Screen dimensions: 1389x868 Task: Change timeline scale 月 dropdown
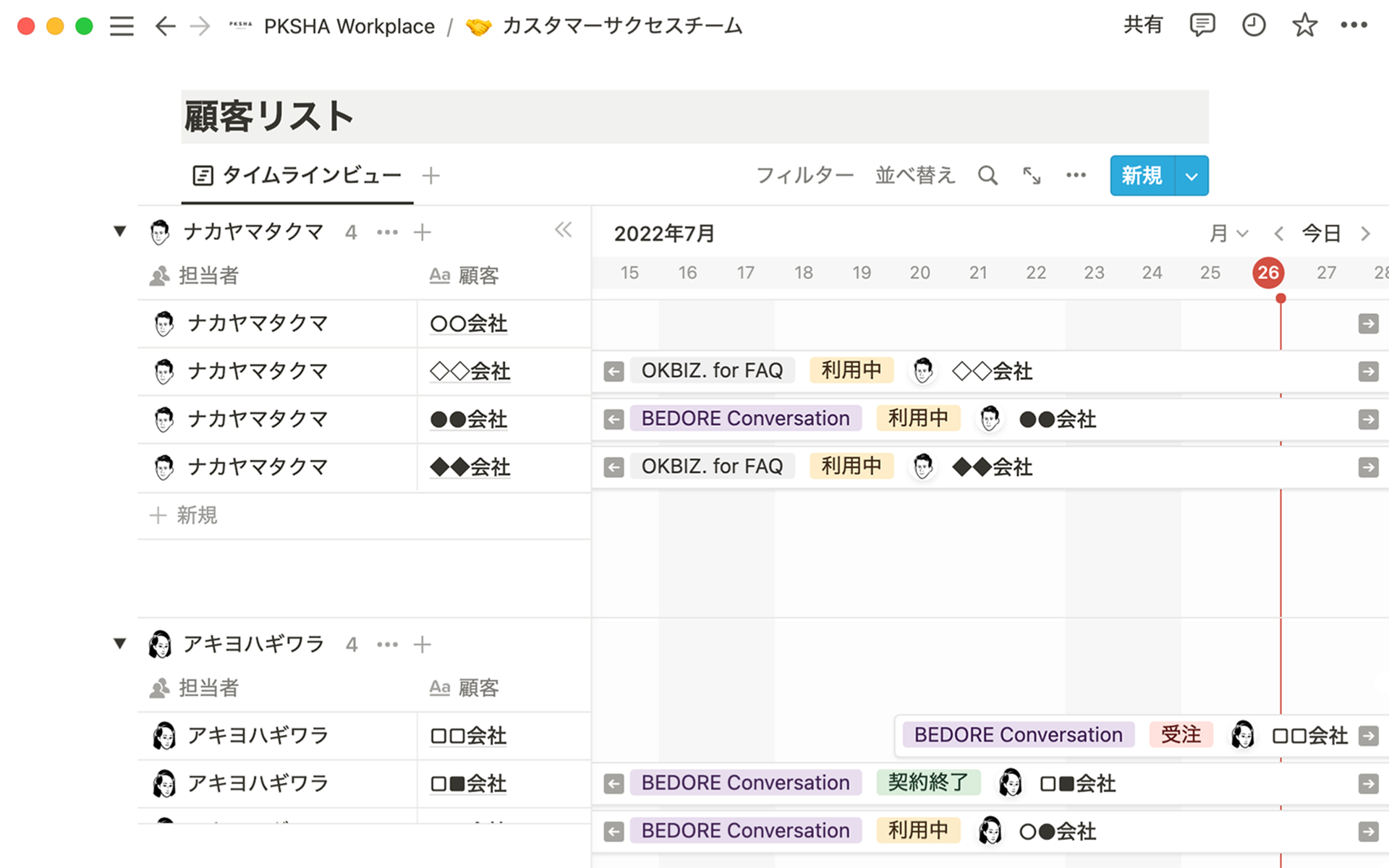click(x=1229, y=234)
